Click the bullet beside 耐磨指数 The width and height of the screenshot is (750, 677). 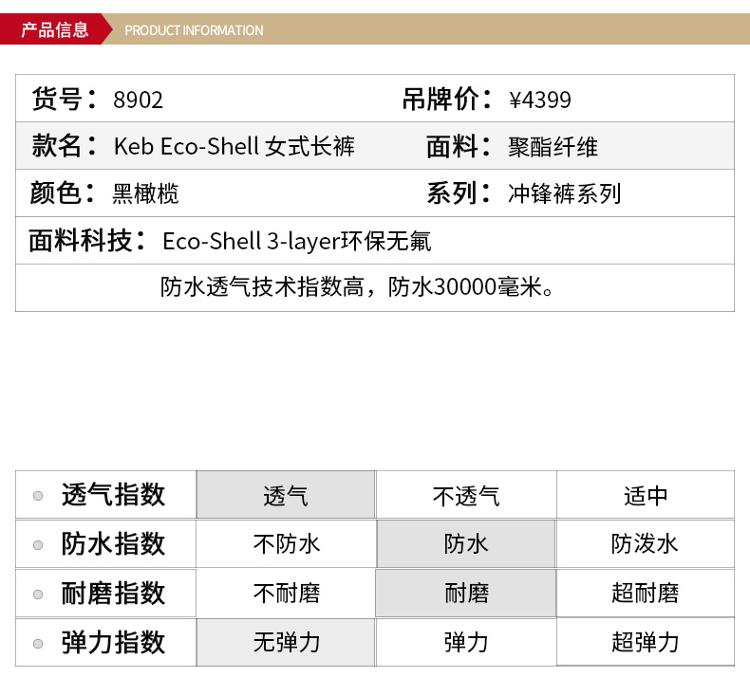(x=38, y=594)
